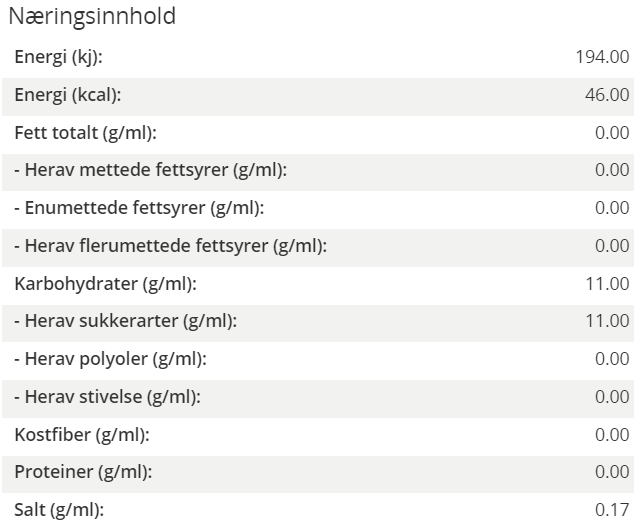Select the Energi (kj) row label
The image size is (634, 525).
pos(58,57)
